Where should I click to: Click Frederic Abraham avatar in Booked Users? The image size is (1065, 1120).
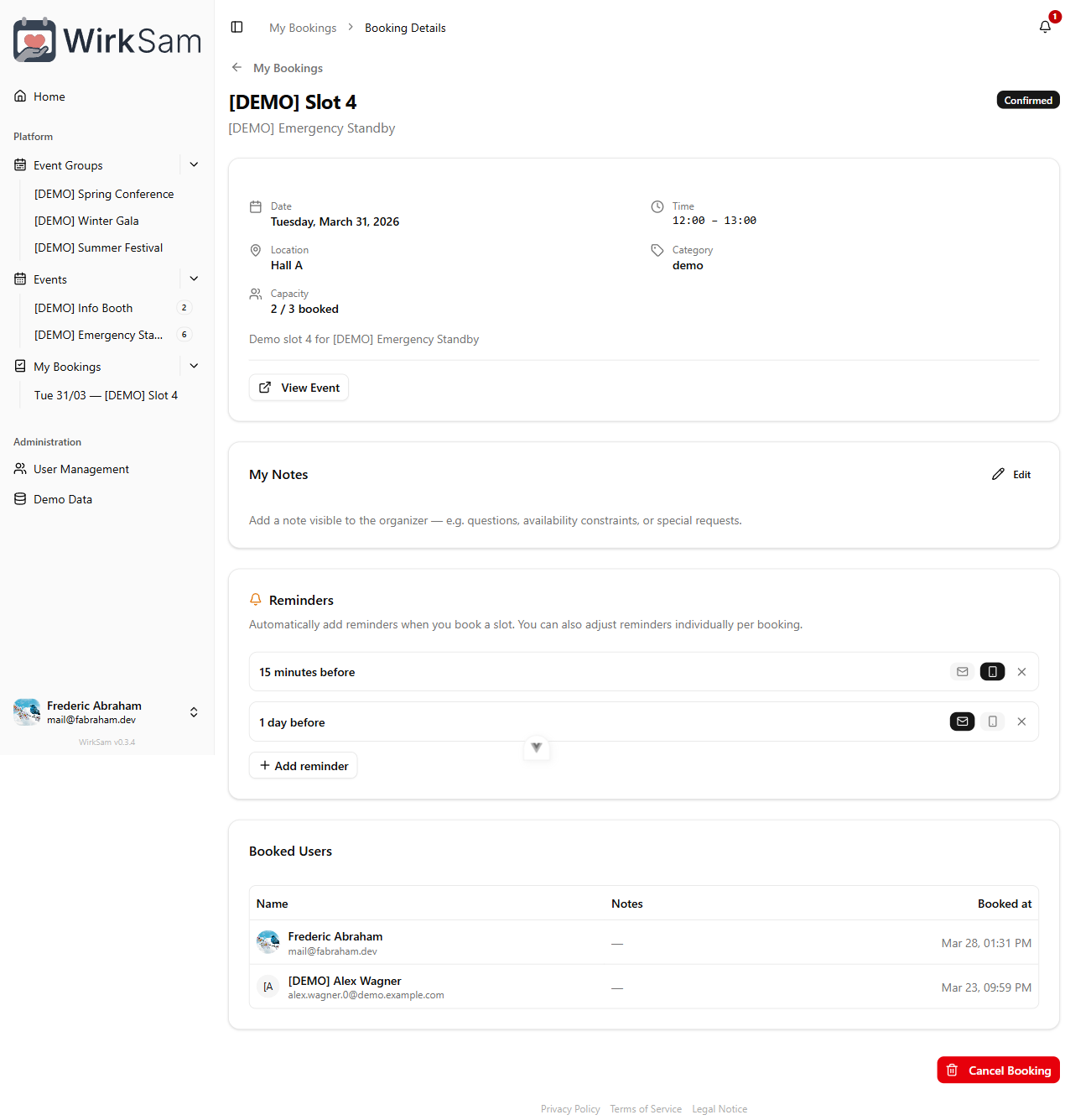pos(268,942)
